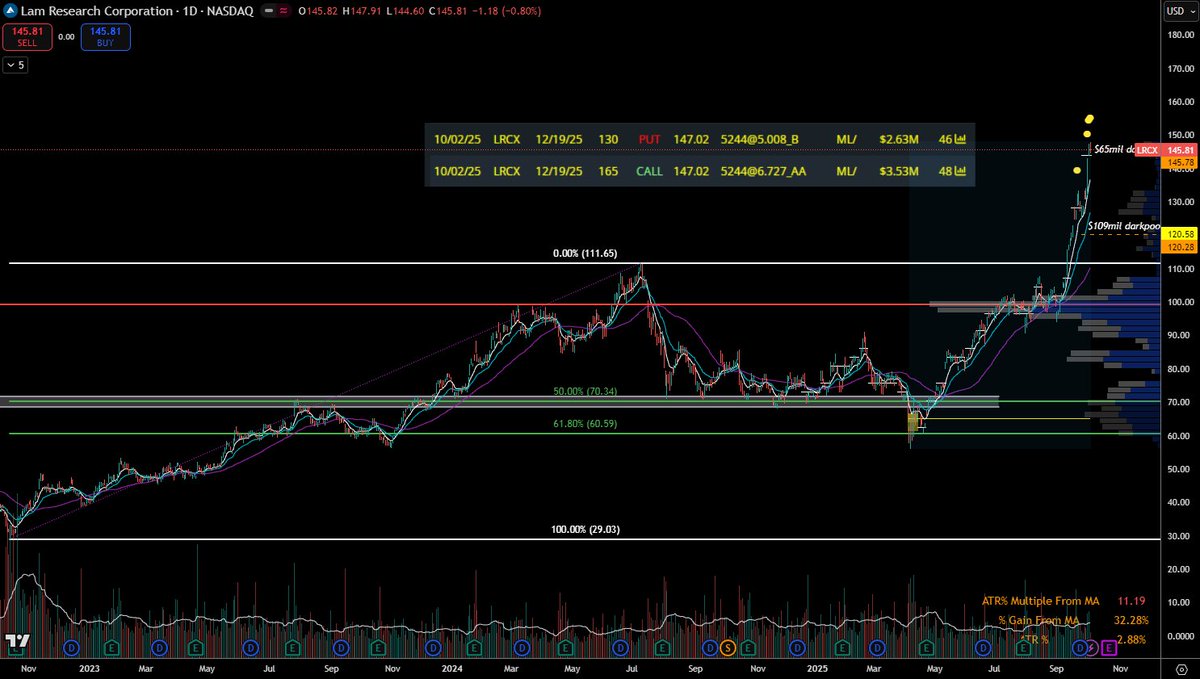This screenshot has width=1200, height=679.
Task: Click the yellow 120.58 price axis label
Action: [x=1179, y=233]
